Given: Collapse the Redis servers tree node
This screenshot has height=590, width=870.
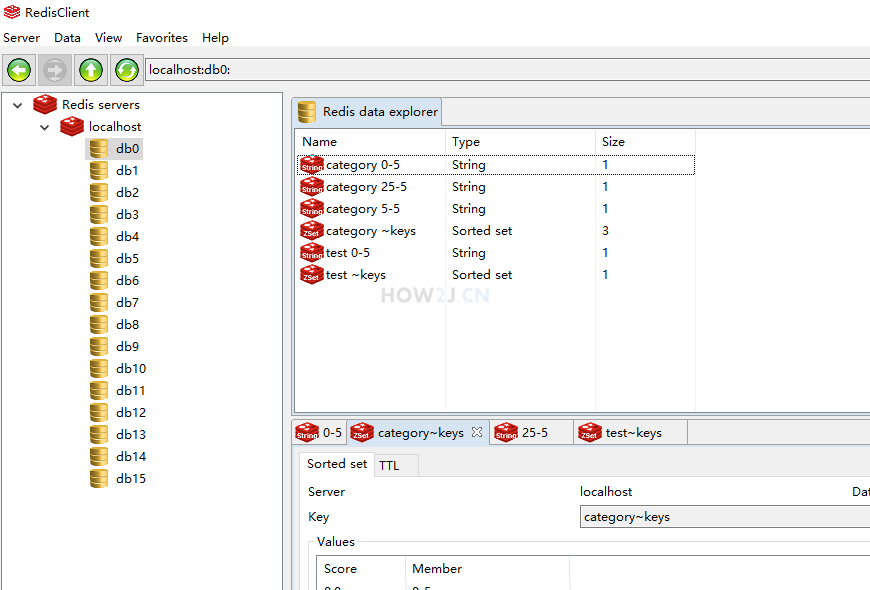Looking at the screenshot, I should coord(18,105).
